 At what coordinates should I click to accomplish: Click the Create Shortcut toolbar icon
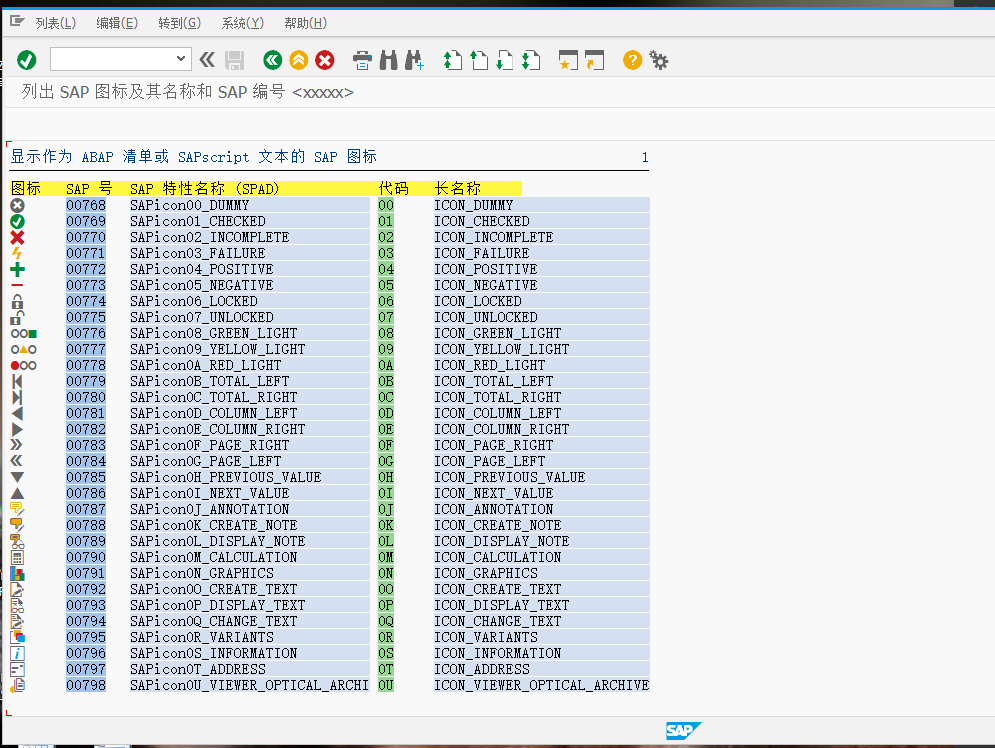tap(568, 60)
